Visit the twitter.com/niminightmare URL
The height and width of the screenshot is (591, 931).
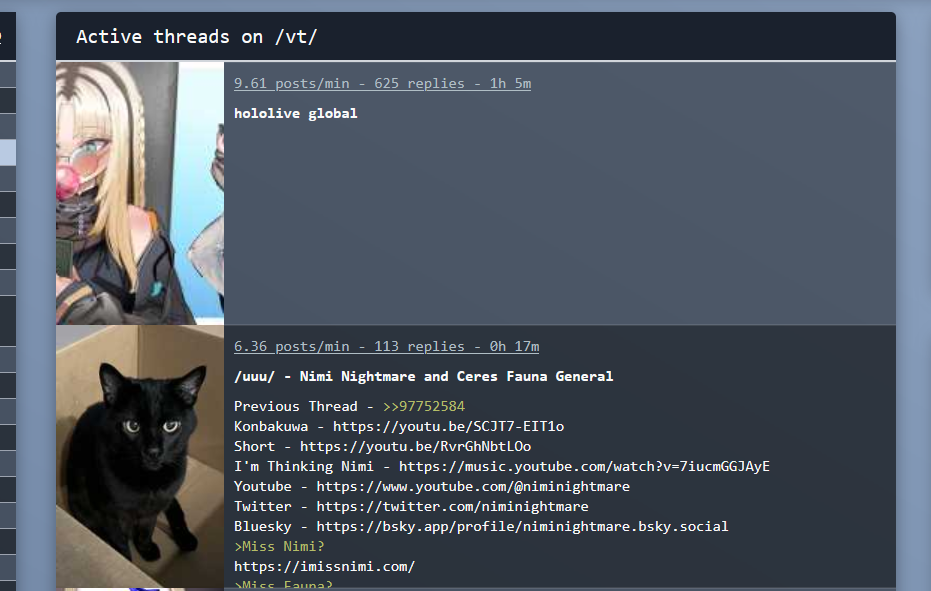(x=452, y=507)
